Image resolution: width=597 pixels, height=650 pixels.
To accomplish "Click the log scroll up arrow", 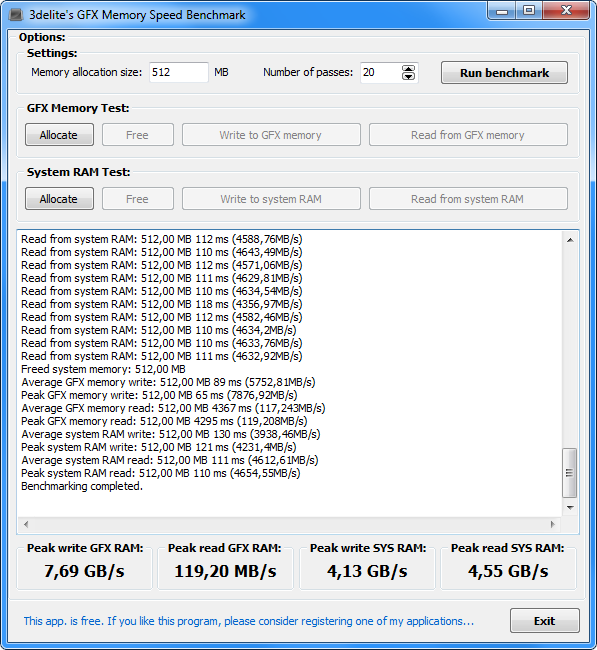I will coord(570,240).
